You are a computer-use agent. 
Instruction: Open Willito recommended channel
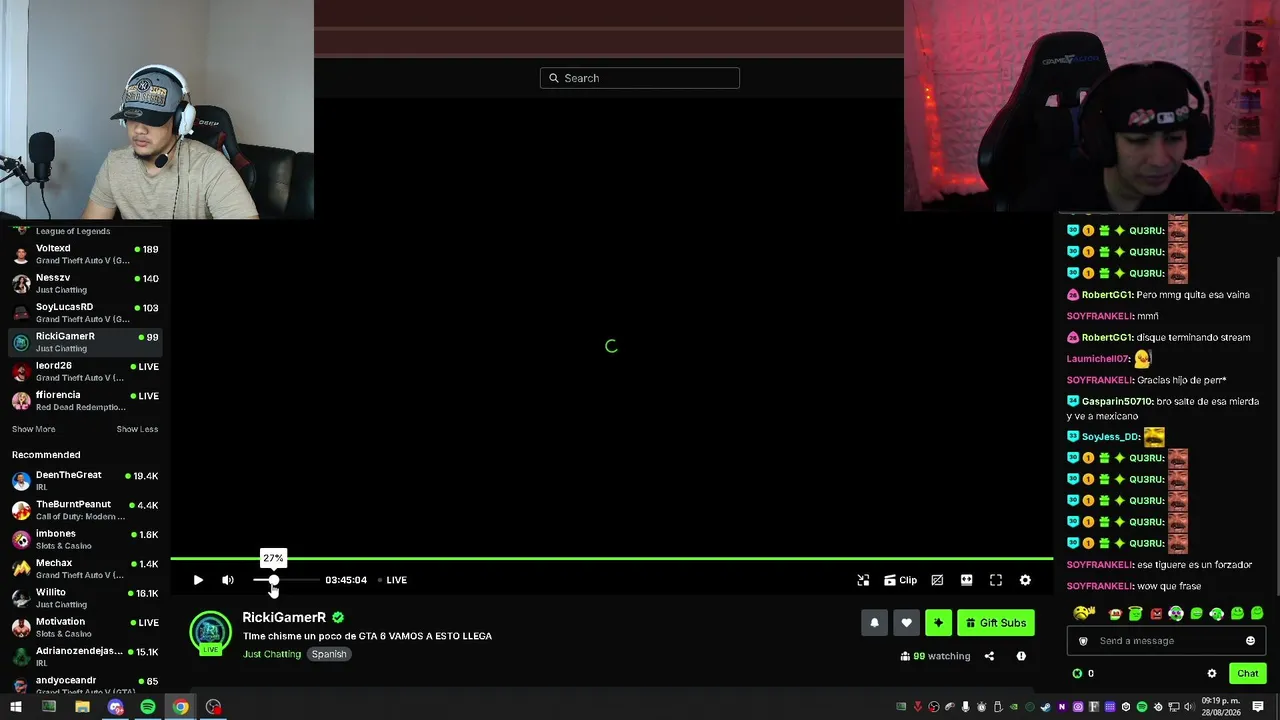click(x=85, y=598)
